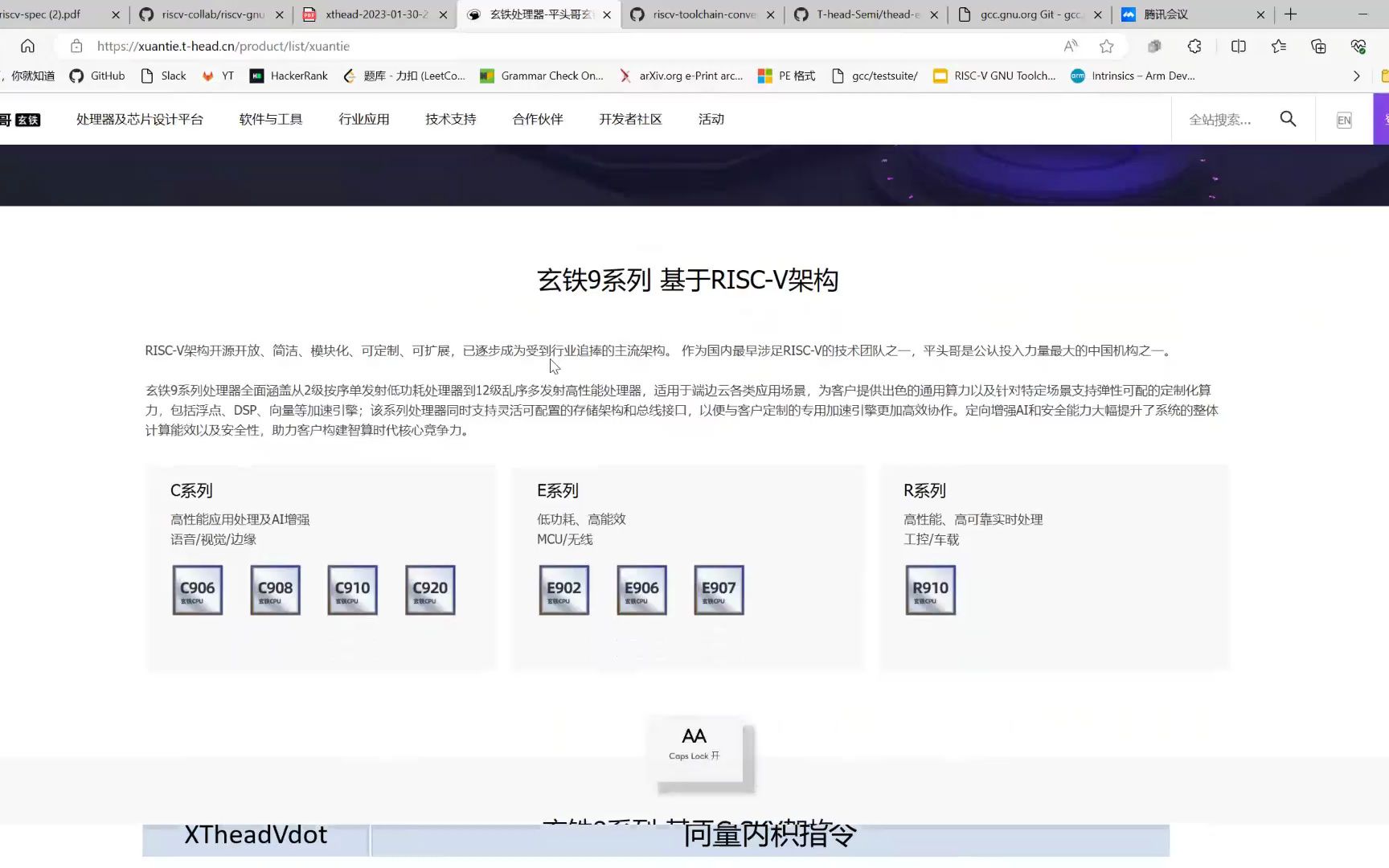The height and width of the screenshot is (868, 1389).
Task: Close the 腾讯会议 tab
Action: (x=1260, y=14)
